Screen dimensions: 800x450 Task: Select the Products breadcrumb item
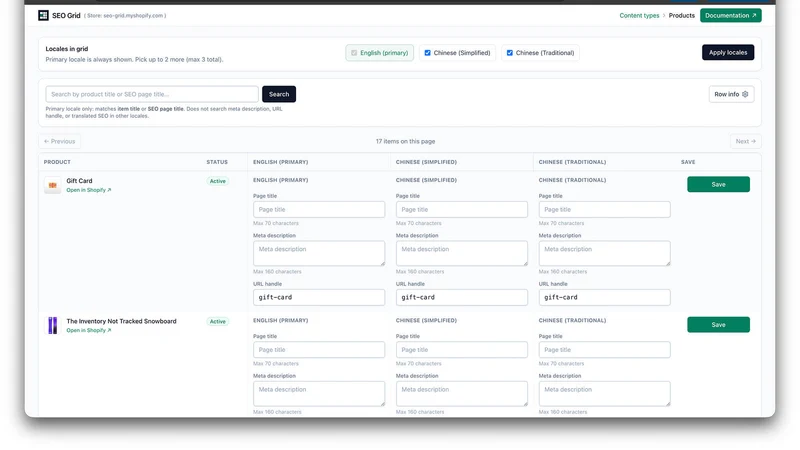[x=682, y=15]
